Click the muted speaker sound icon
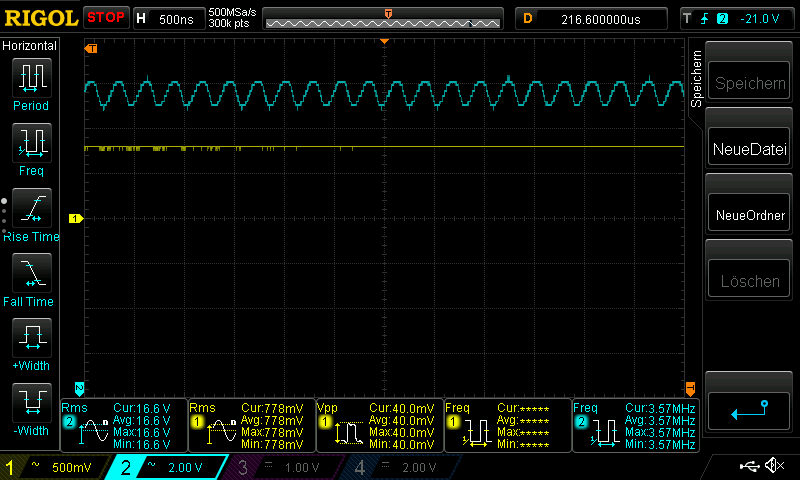The height and width of the screenshot is (480, 800). 774,465
